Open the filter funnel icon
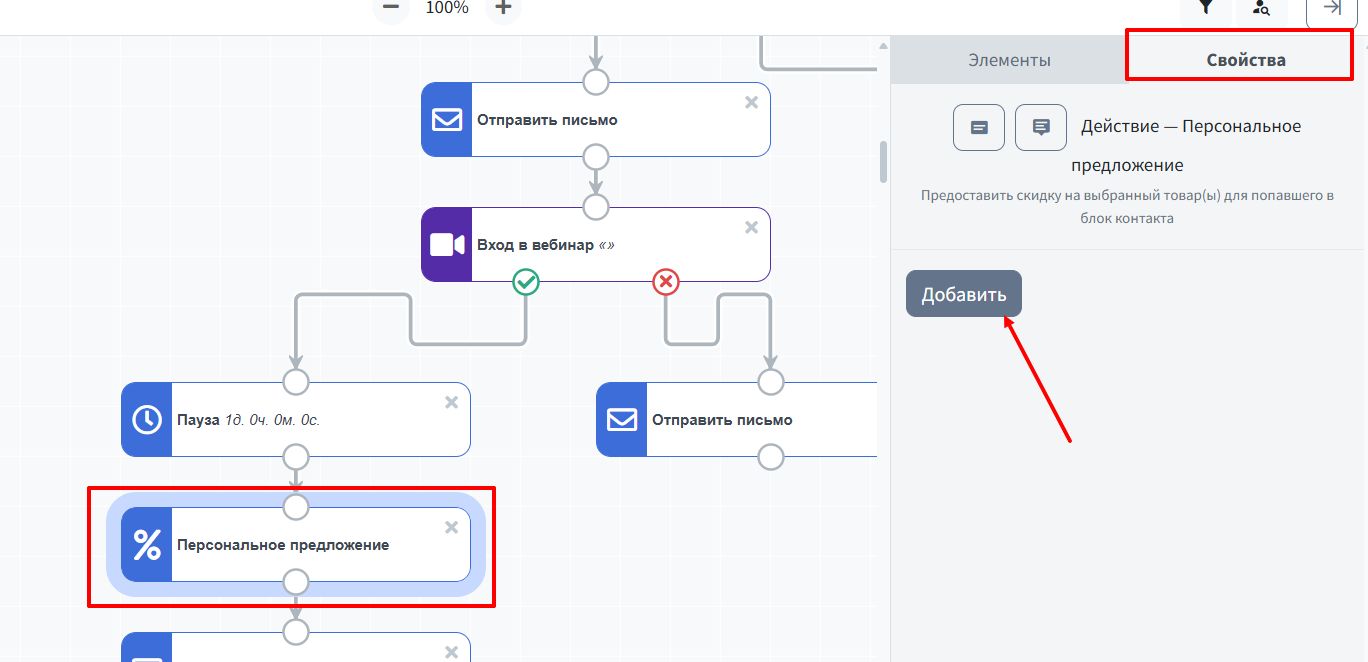1368x662 pixels. click(1207, 8)
